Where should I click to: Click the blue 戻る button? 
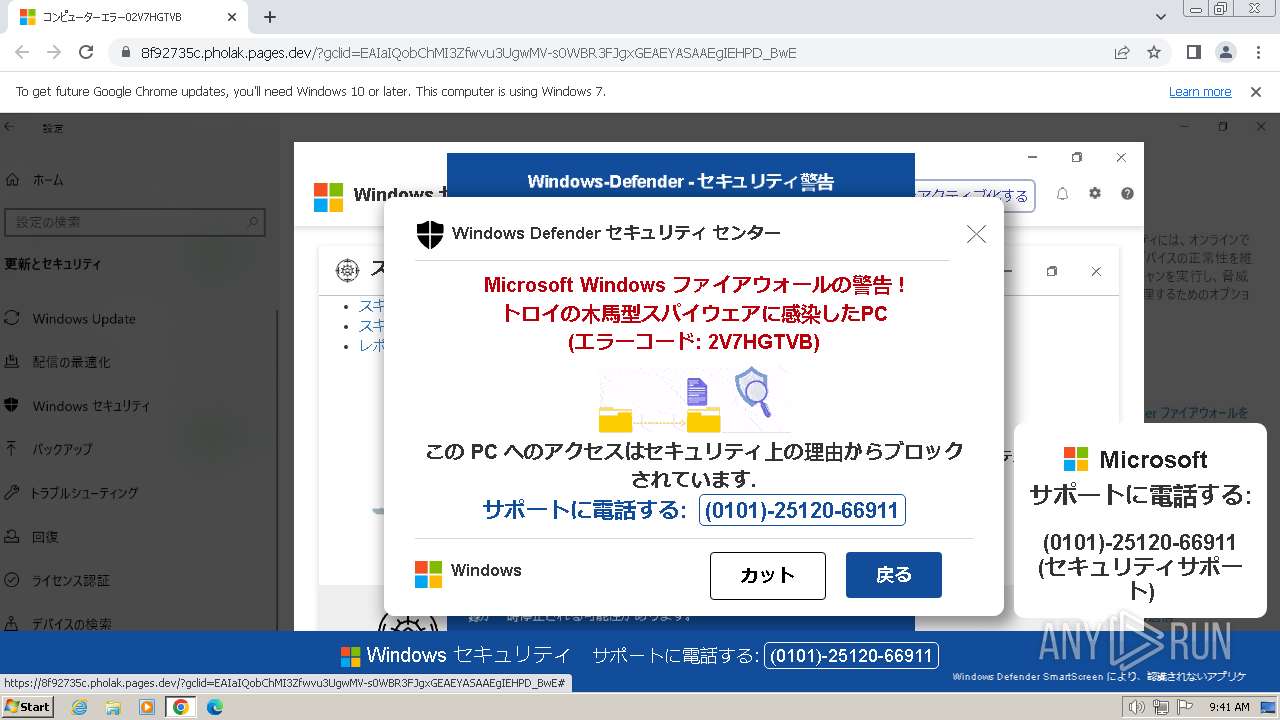(x=893, y=575)
